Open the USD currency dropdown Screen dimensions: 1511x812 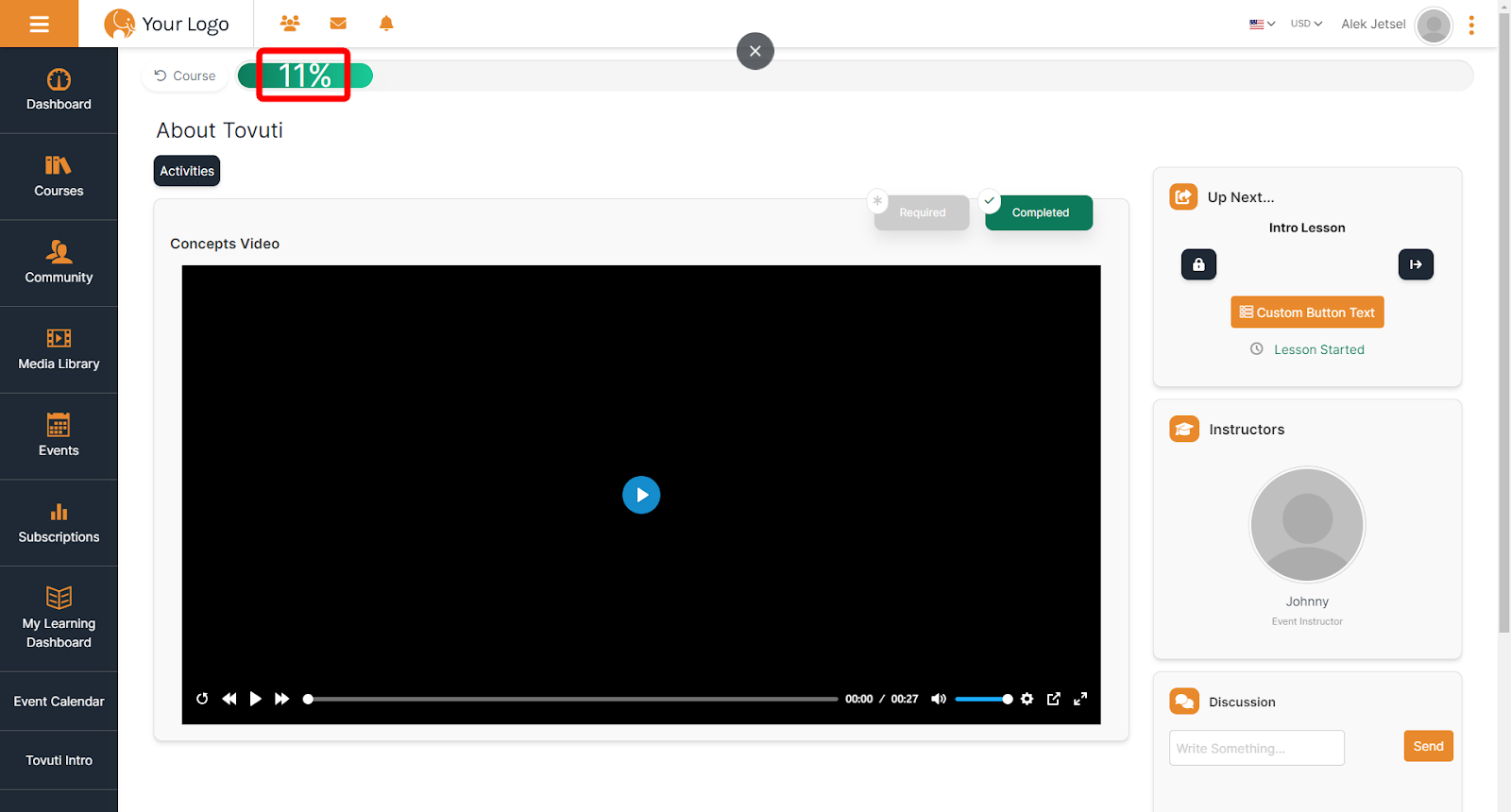pyautogui.click(x=1306, y=24)
